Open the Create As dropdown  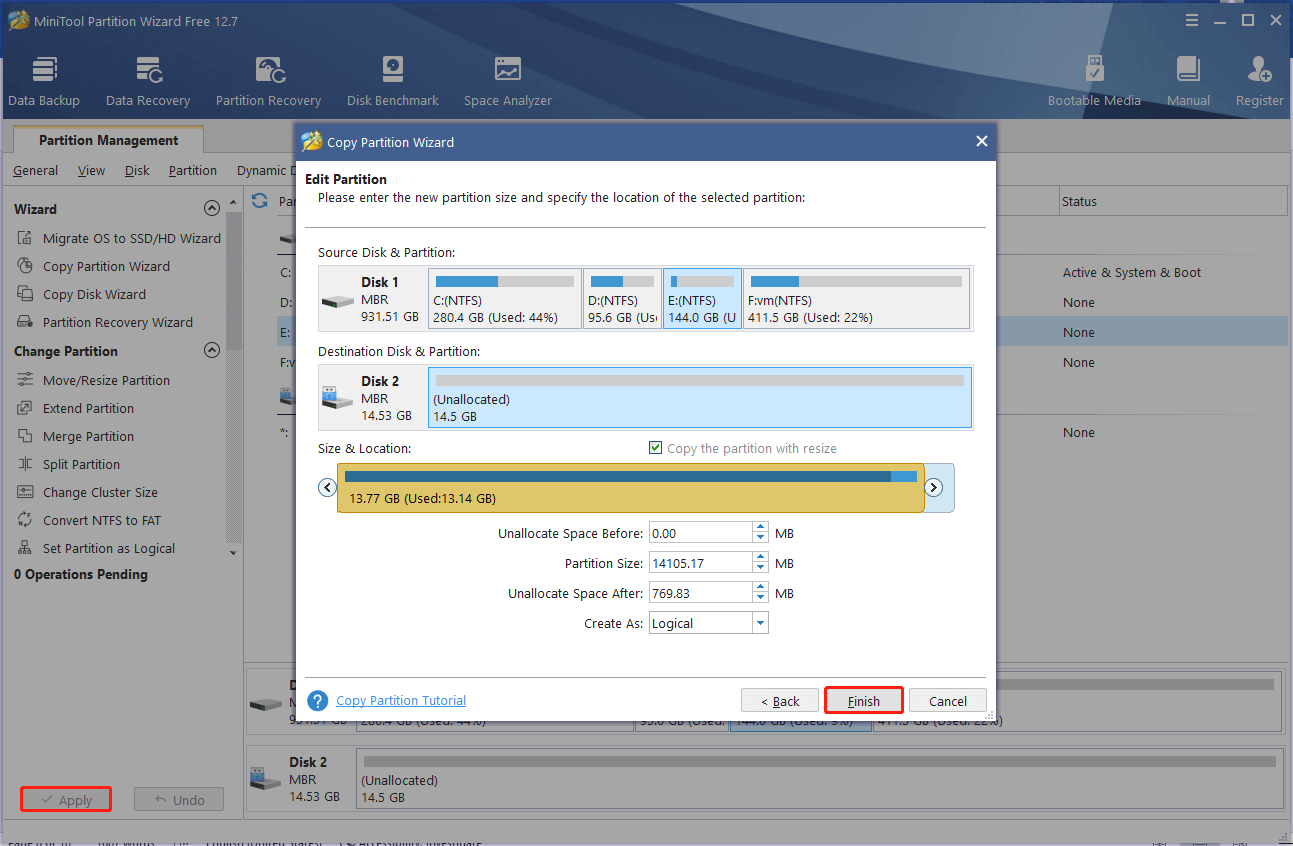pyautogui.click(x=760, y=623)
